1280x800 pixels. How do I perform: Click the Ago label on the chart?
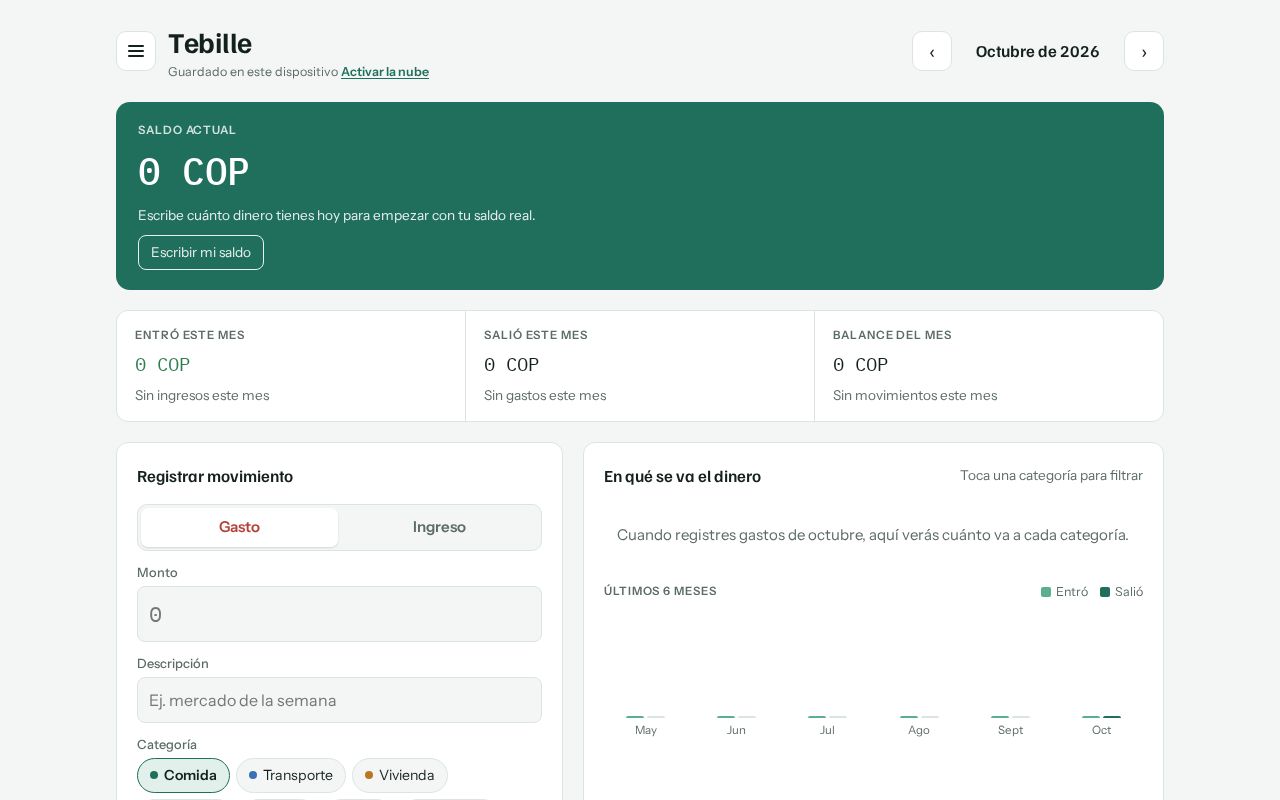919,730
